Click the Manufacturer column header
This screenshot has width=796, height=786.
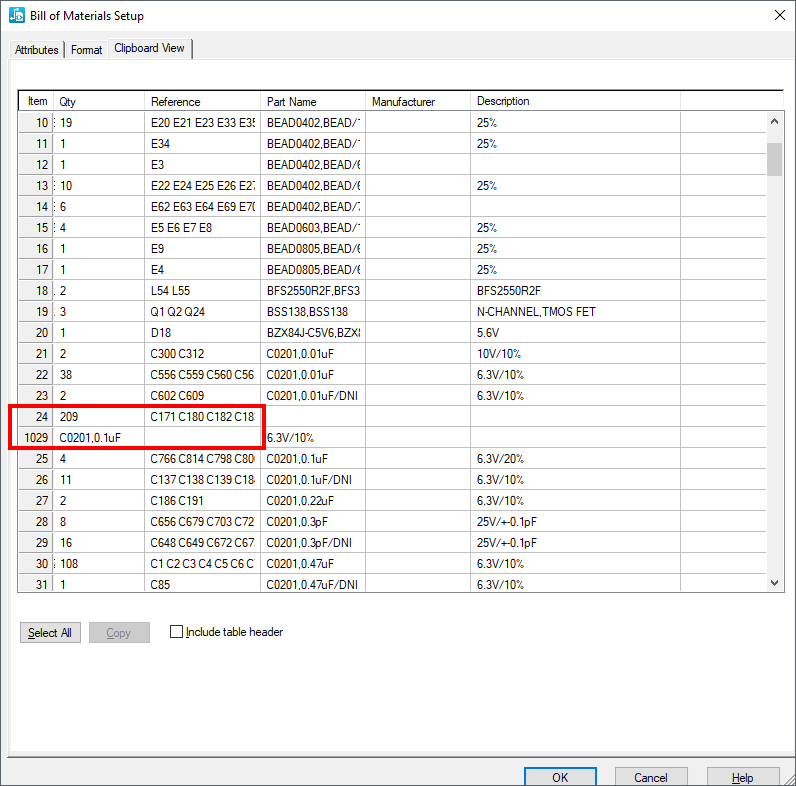403,101
